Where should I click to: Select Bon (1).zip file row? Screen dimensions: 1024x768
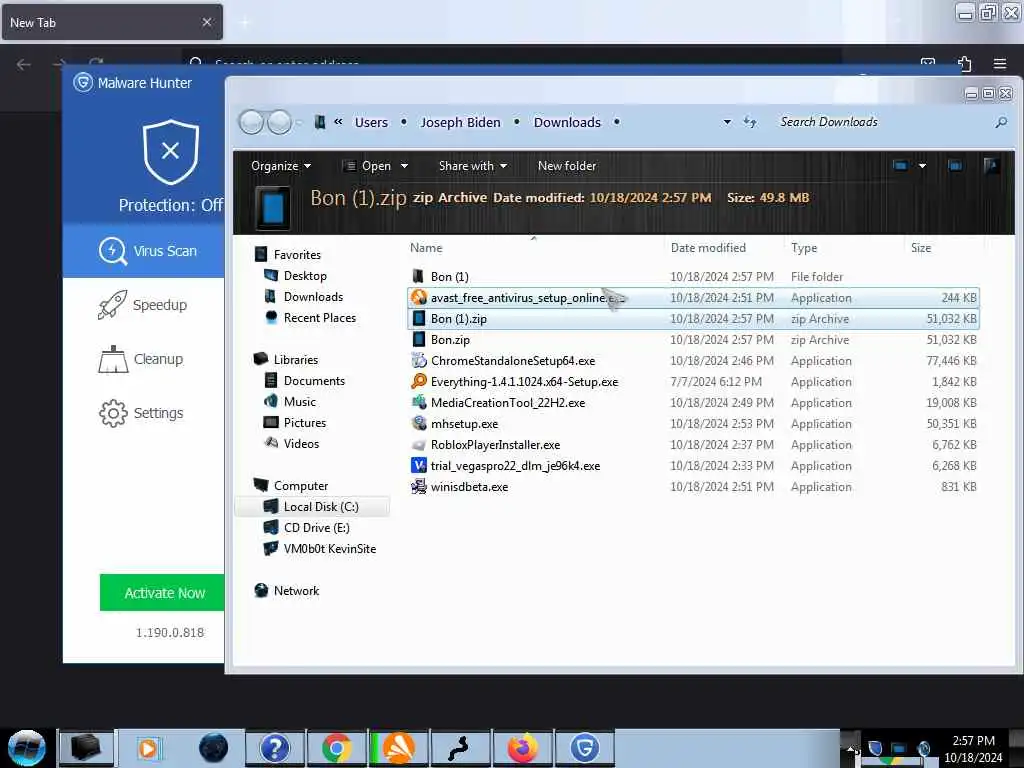click(x=693, y=319)
